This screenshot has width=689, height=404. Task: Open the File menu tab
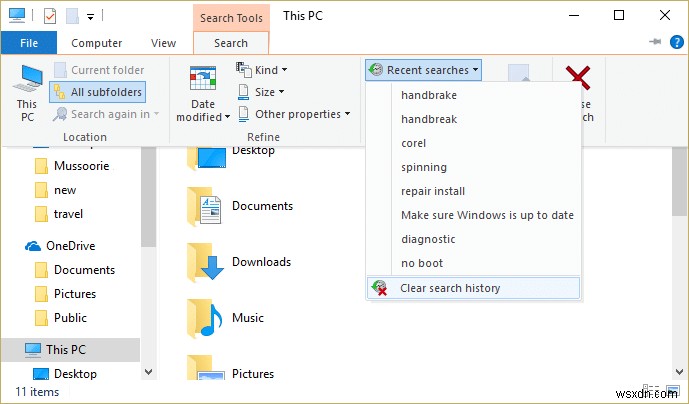click(x=29, y=43)
